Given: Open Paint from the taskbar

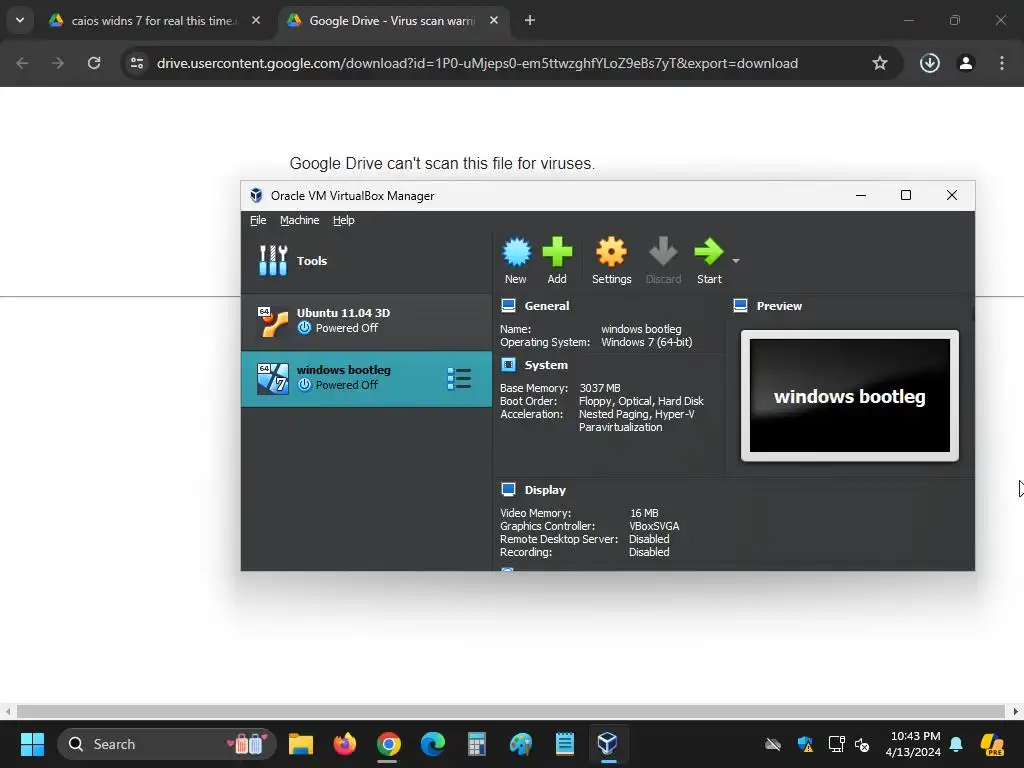Looking at the screenshot, I should coord(520,744).
